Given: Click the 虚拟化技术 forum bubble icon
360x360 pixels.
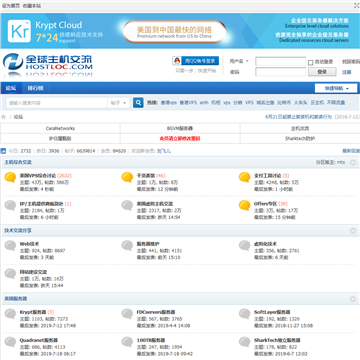Looking at the screenshot, I should (244, 246).
